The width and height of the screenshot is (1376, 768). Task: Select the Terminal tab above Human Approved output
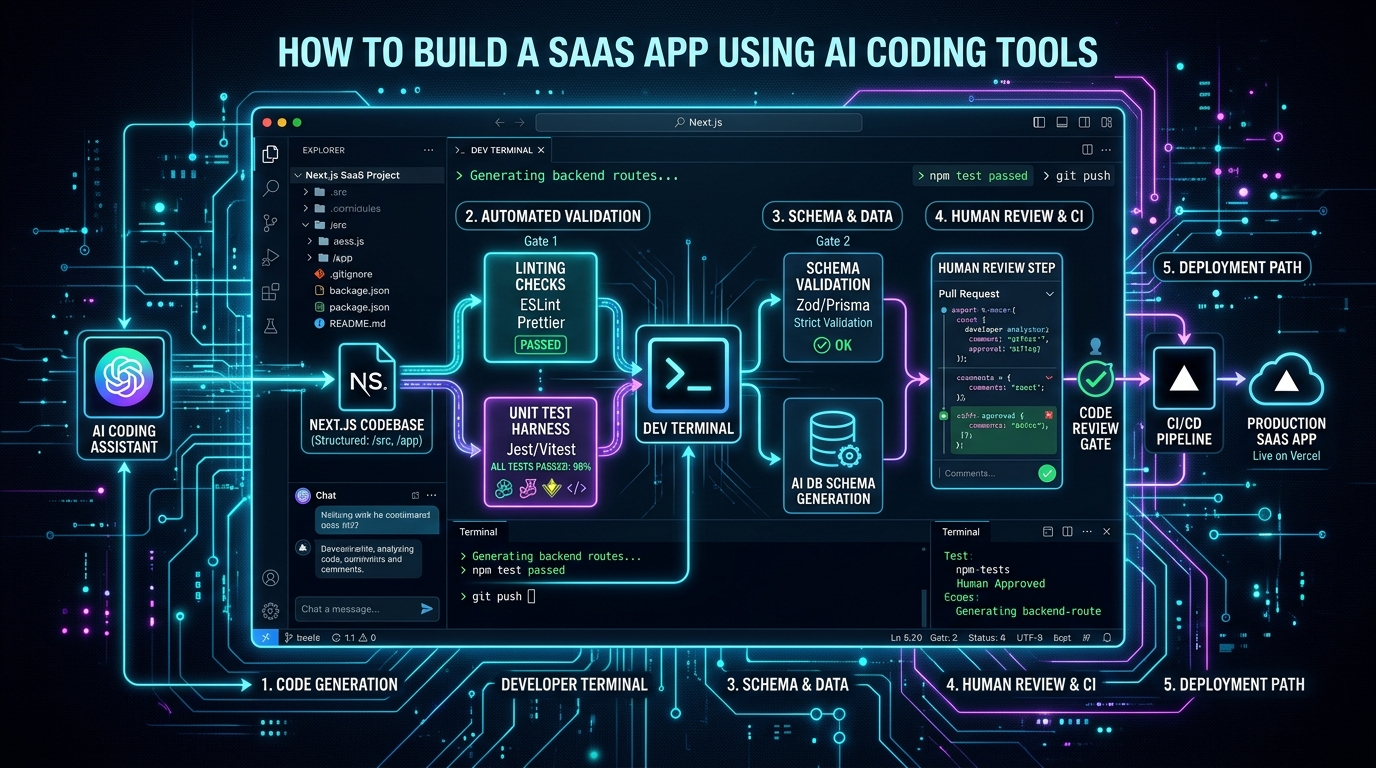(961, 532)
